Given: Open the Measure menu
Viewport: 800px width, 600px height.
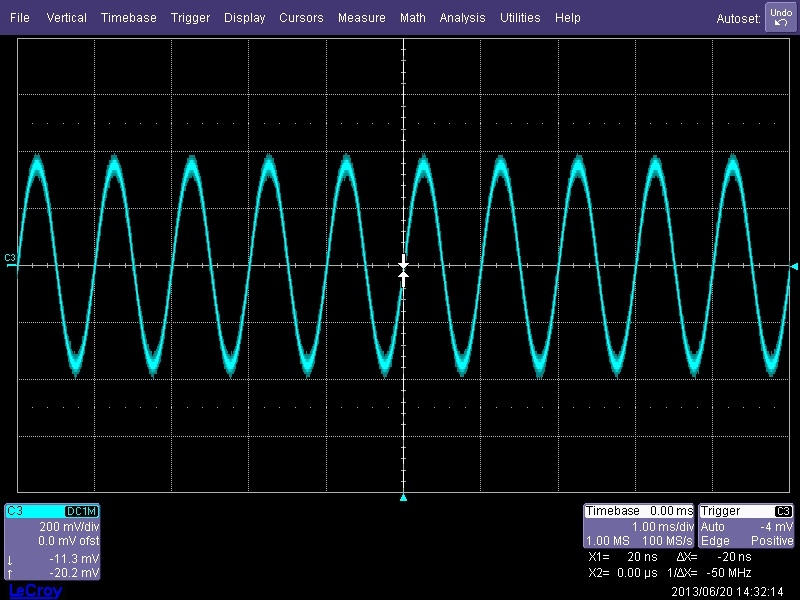Looking at the screenshot, I should coord(361,18).
